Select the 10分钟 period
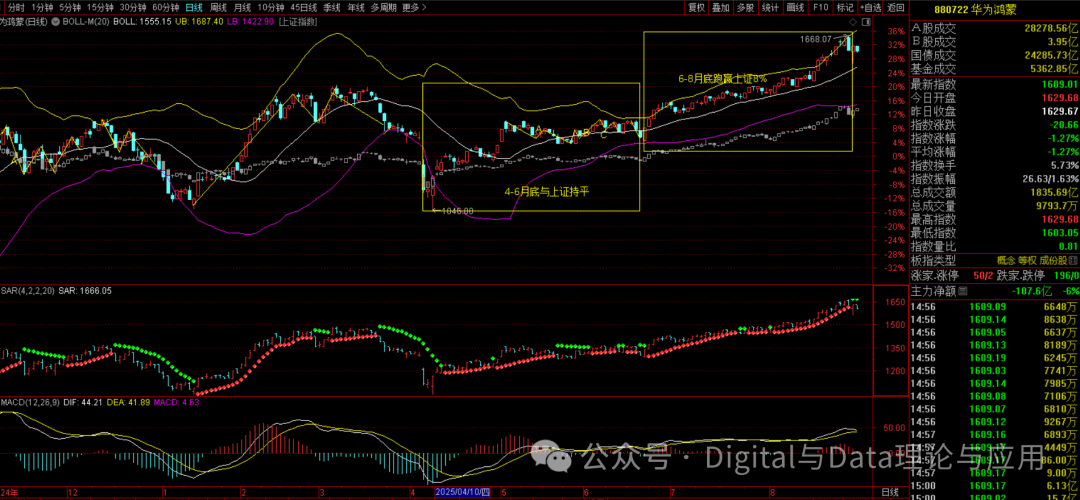This screenshot has width=1080, height=500. [x=271, y=8]
